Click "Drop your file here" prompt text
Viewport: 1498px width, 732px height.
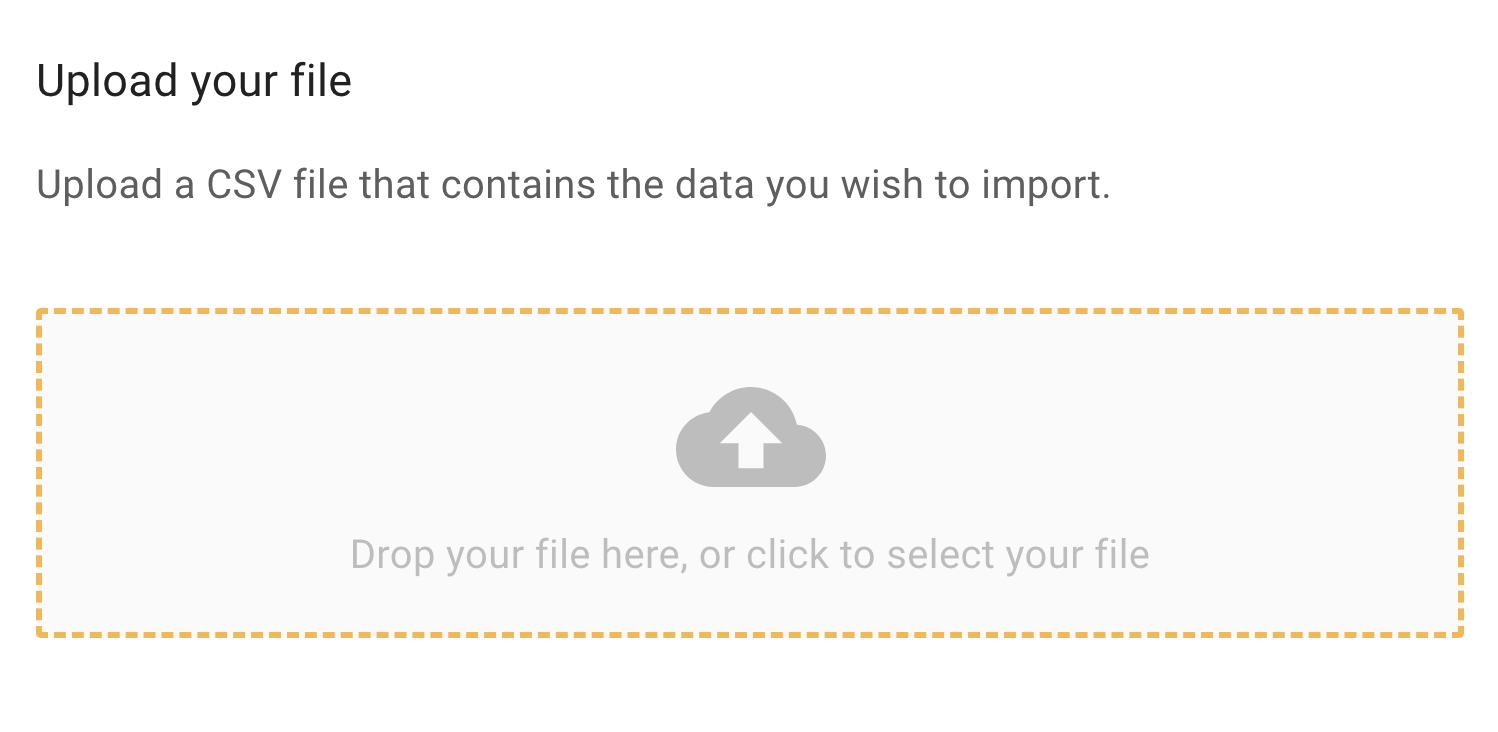pyautogui.click(x=518, y=554)
